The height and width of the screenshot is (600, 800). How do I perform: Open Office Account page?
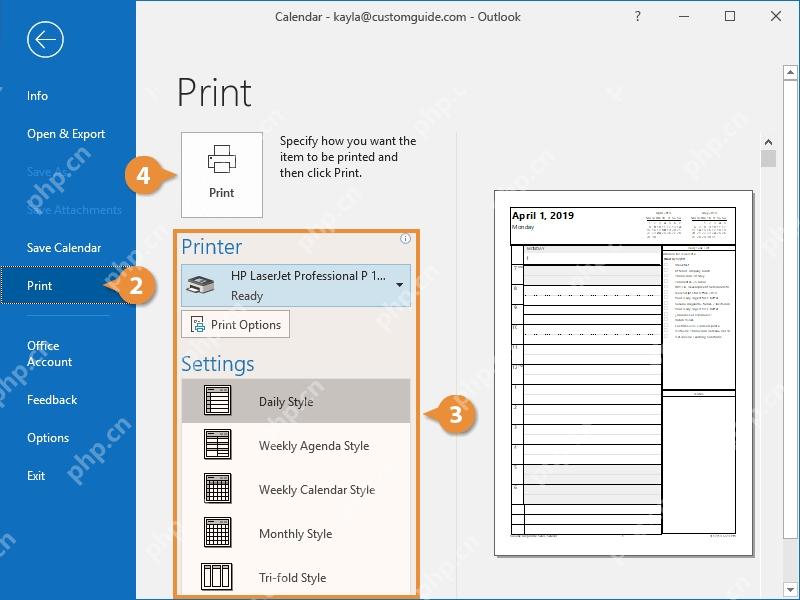coord(49,354)
